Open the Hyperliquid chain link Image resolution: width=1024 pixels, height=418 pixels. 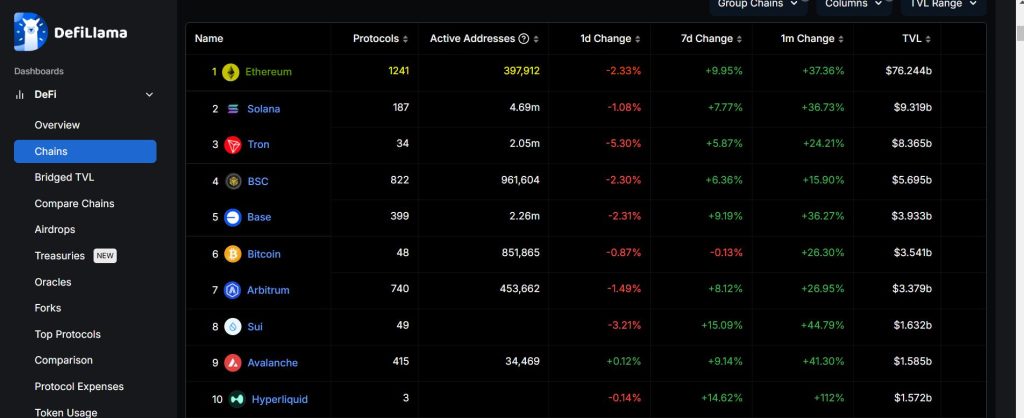click(279, 399)
